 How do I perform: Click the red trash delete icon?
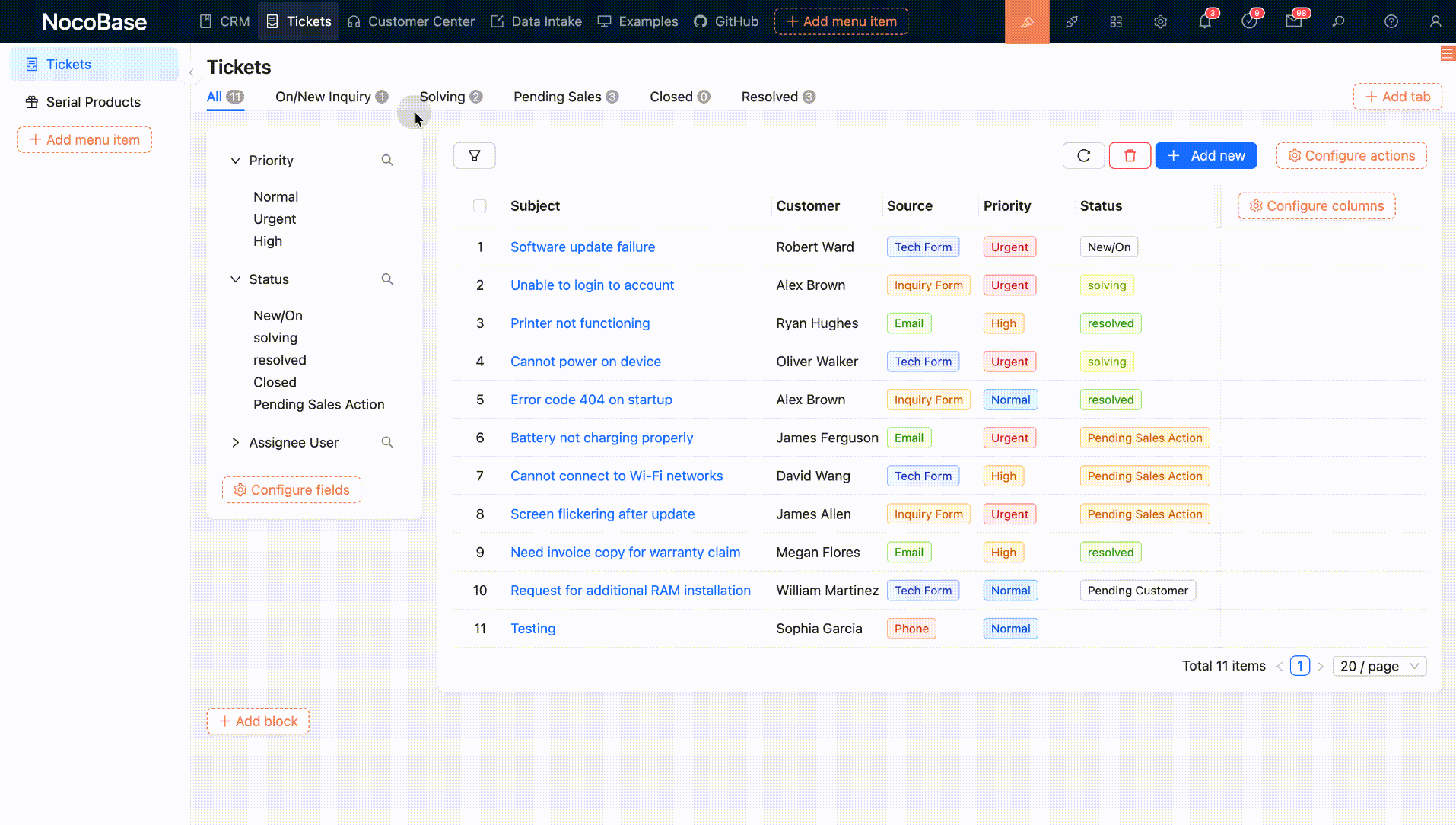coord(1130,155)
